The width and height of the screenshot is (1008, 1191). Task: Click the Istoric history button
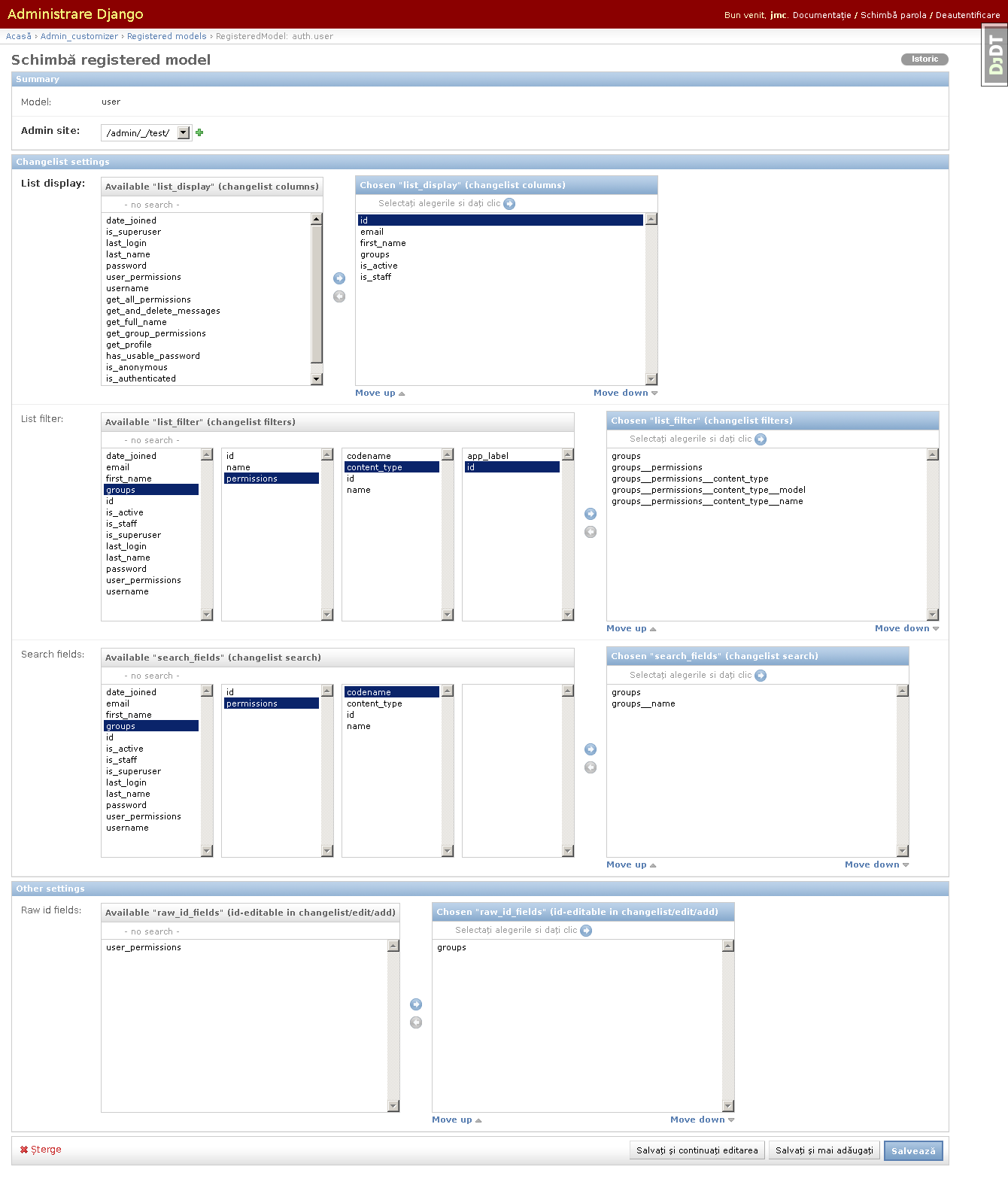tap(925, 59)
